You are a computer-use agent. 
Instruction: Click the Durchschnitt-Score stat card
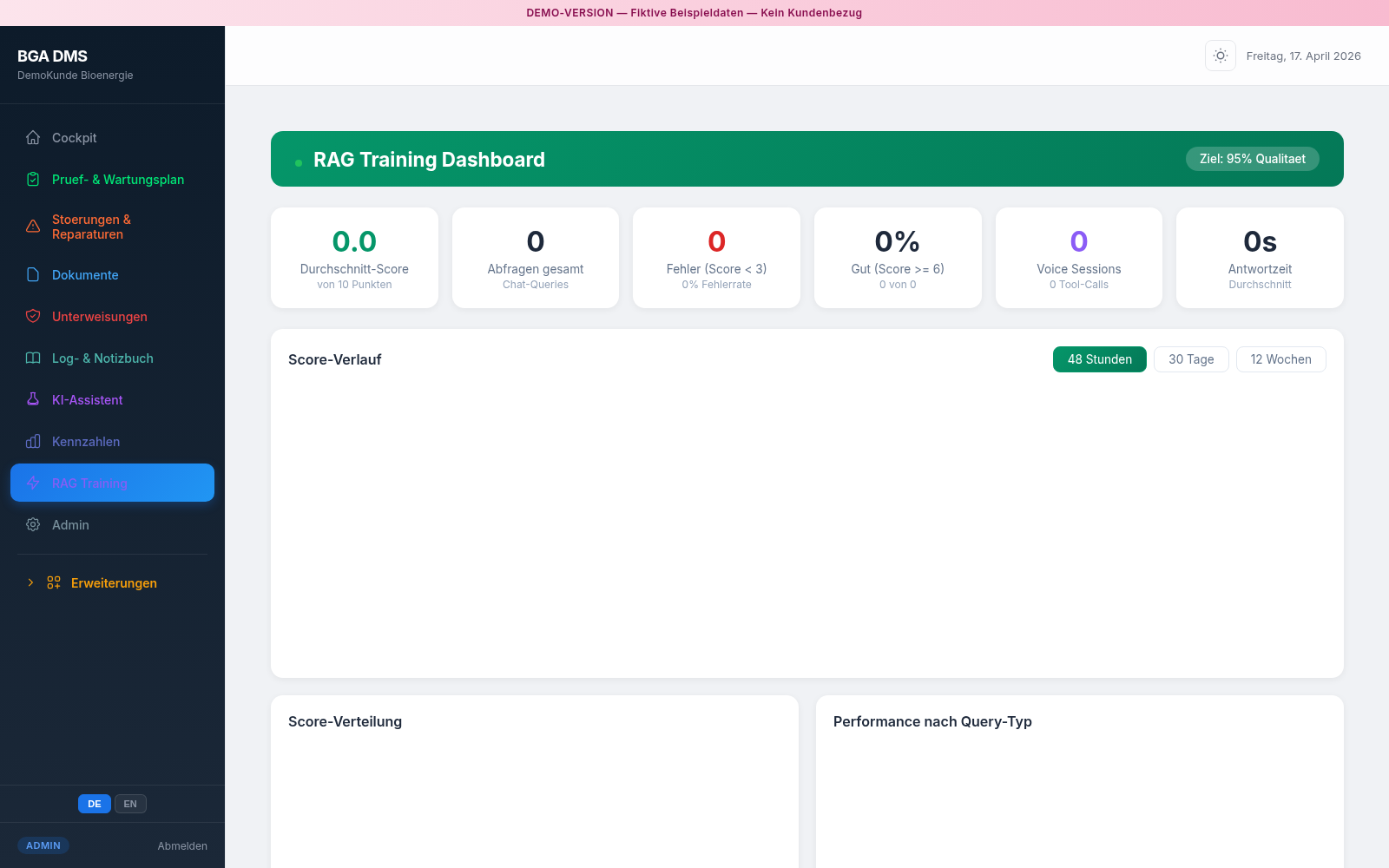coord(354,258)
